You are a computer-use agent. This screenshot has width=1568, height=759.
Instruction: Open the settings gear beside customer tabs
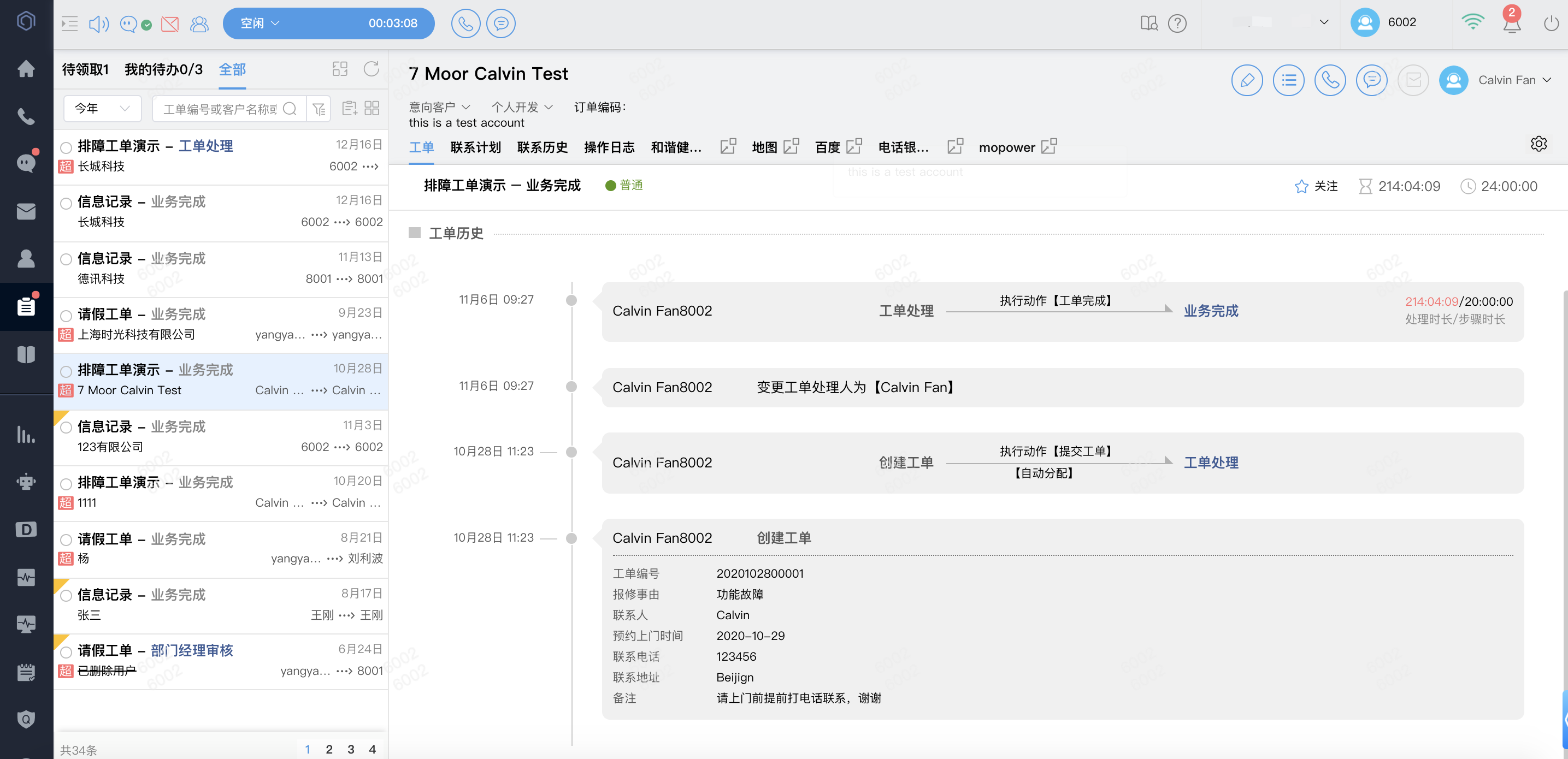point(1538,144)
